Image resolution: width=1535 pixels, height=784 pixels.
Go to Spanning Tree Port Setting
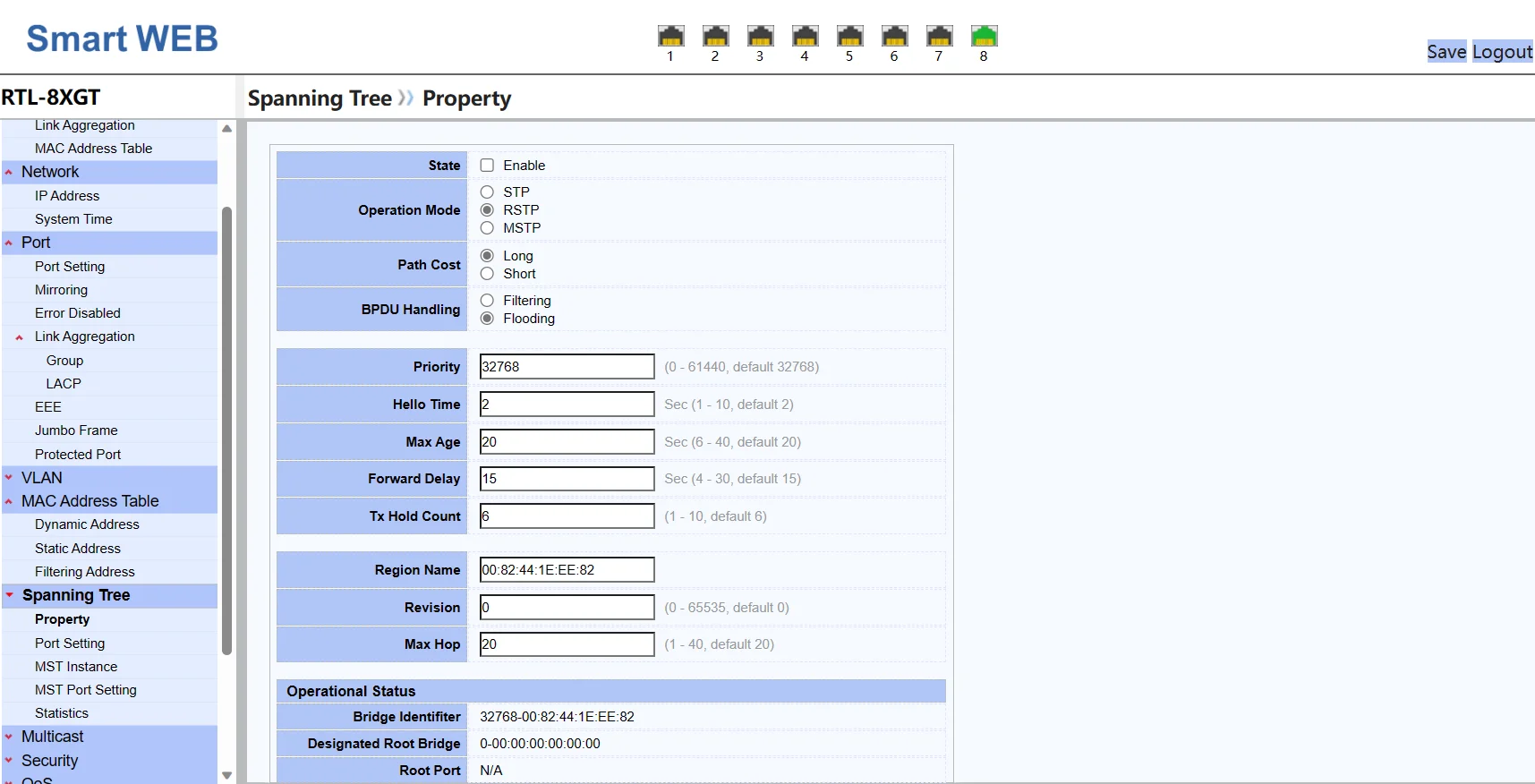pos(70,643)
